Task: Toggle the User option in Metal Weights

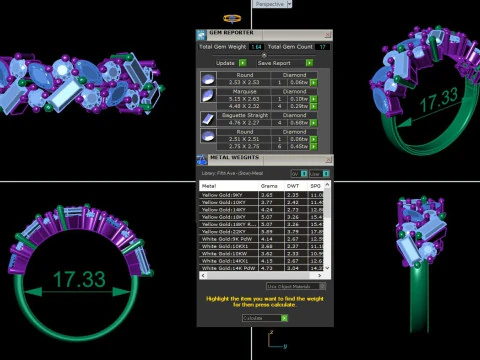Action: pyautogui.click(x=326, y=174)
